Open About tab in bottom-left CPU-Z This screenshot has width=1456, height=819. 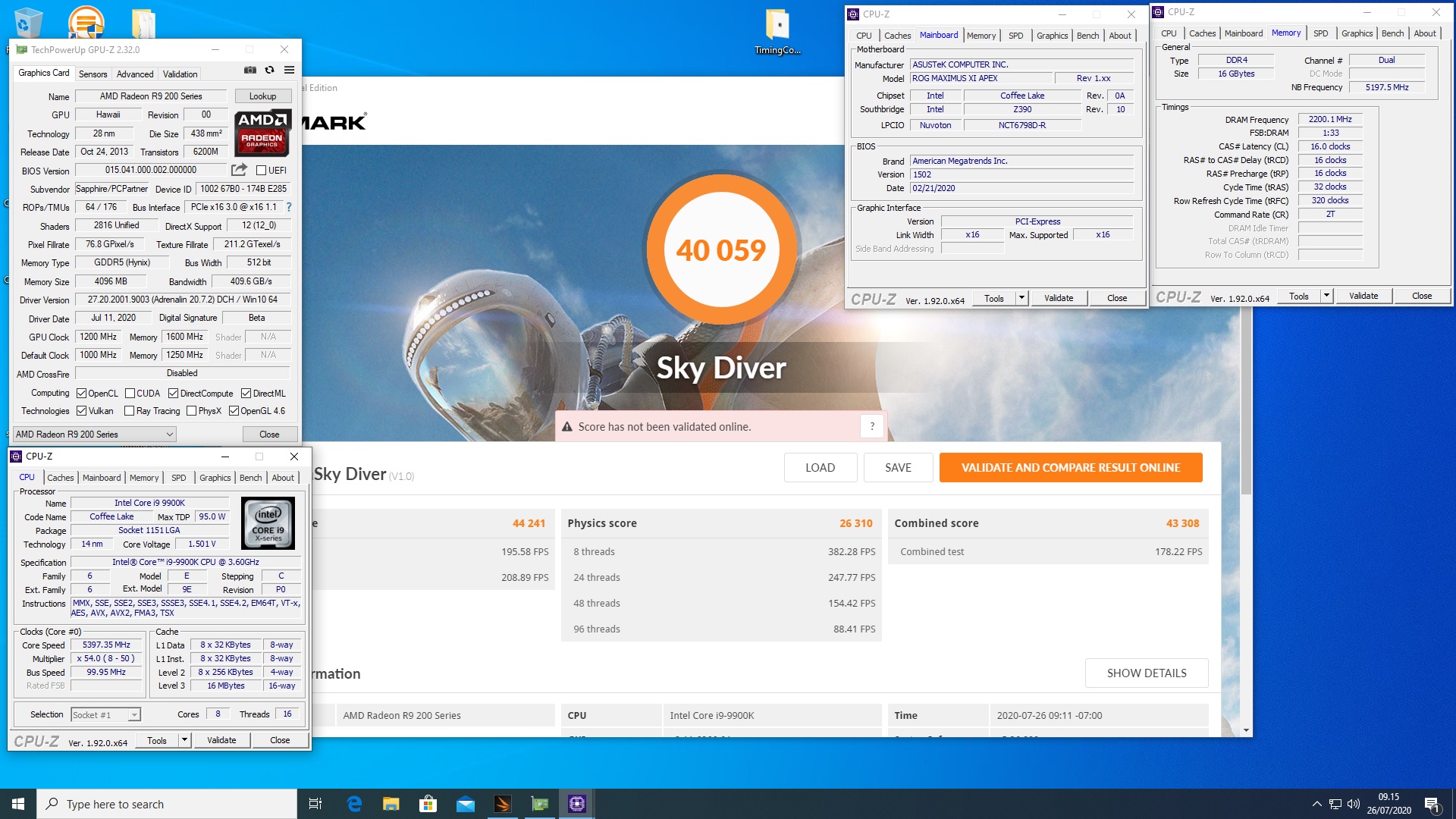[x=283, y=478]
